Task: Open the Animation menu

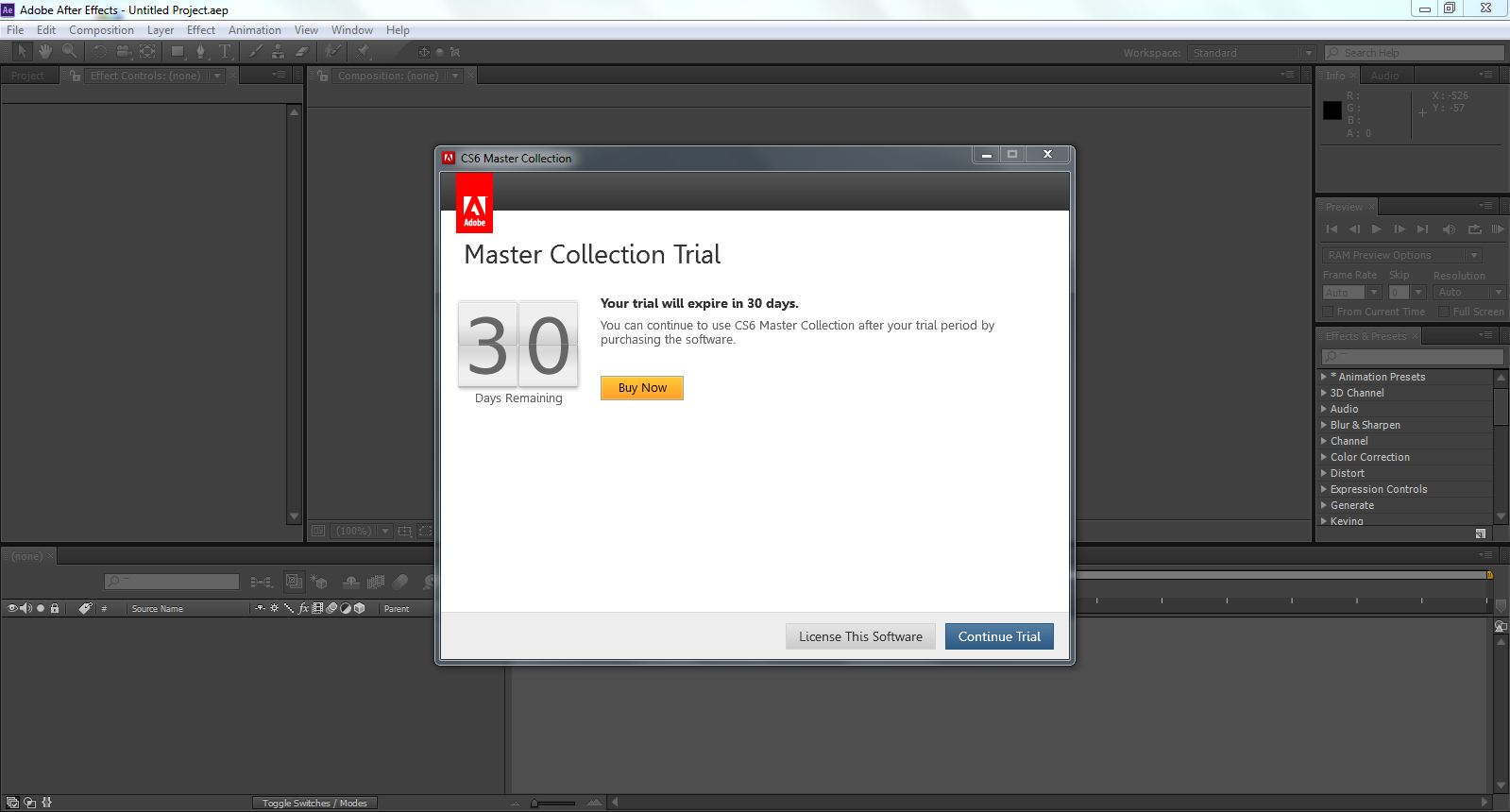Action: pyautogui.click(x=255, y=30)
